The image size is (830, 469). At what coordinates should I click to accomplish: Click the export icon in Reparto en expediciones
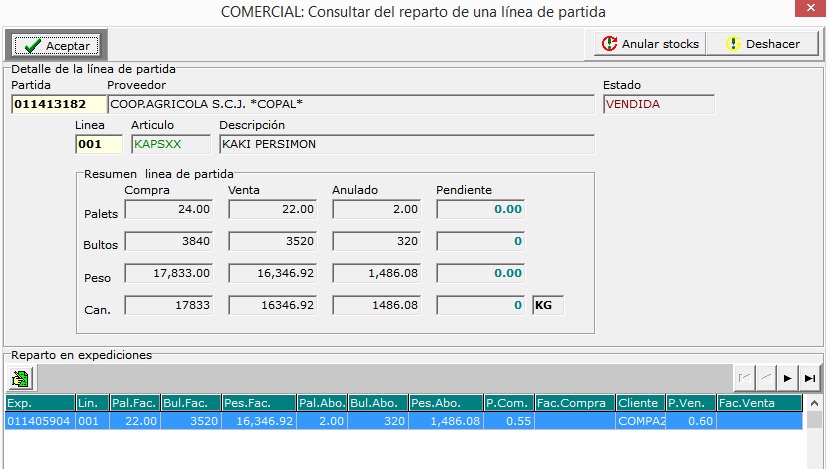(x=20, y=378)
